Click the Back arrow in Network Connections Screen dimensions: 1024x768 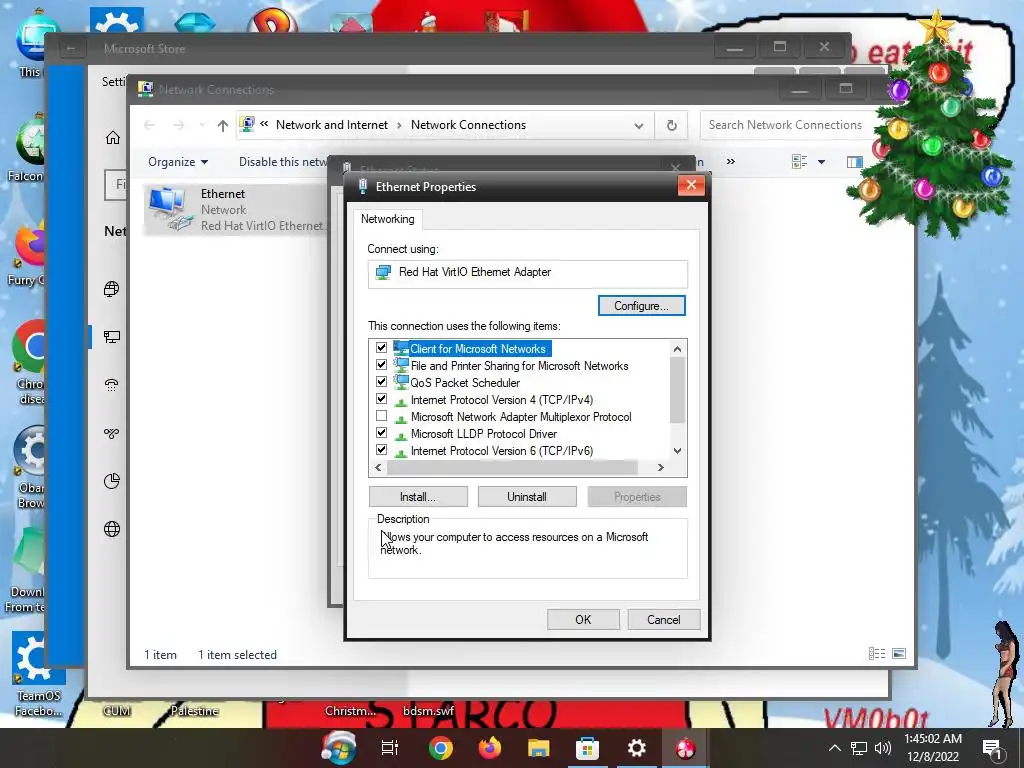click(x=150, y=125)
